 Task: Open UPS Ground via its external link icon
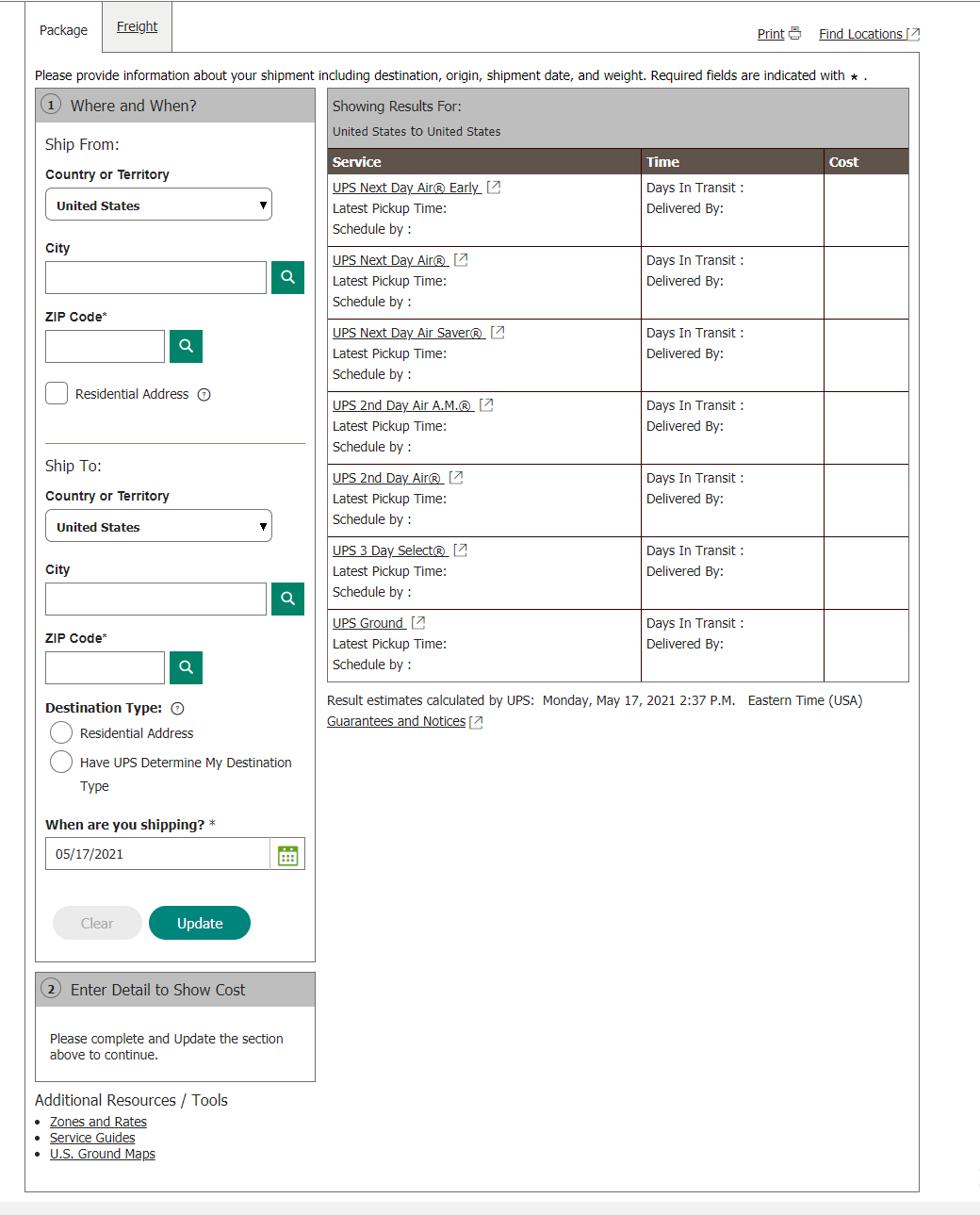(x=417, y=622)
